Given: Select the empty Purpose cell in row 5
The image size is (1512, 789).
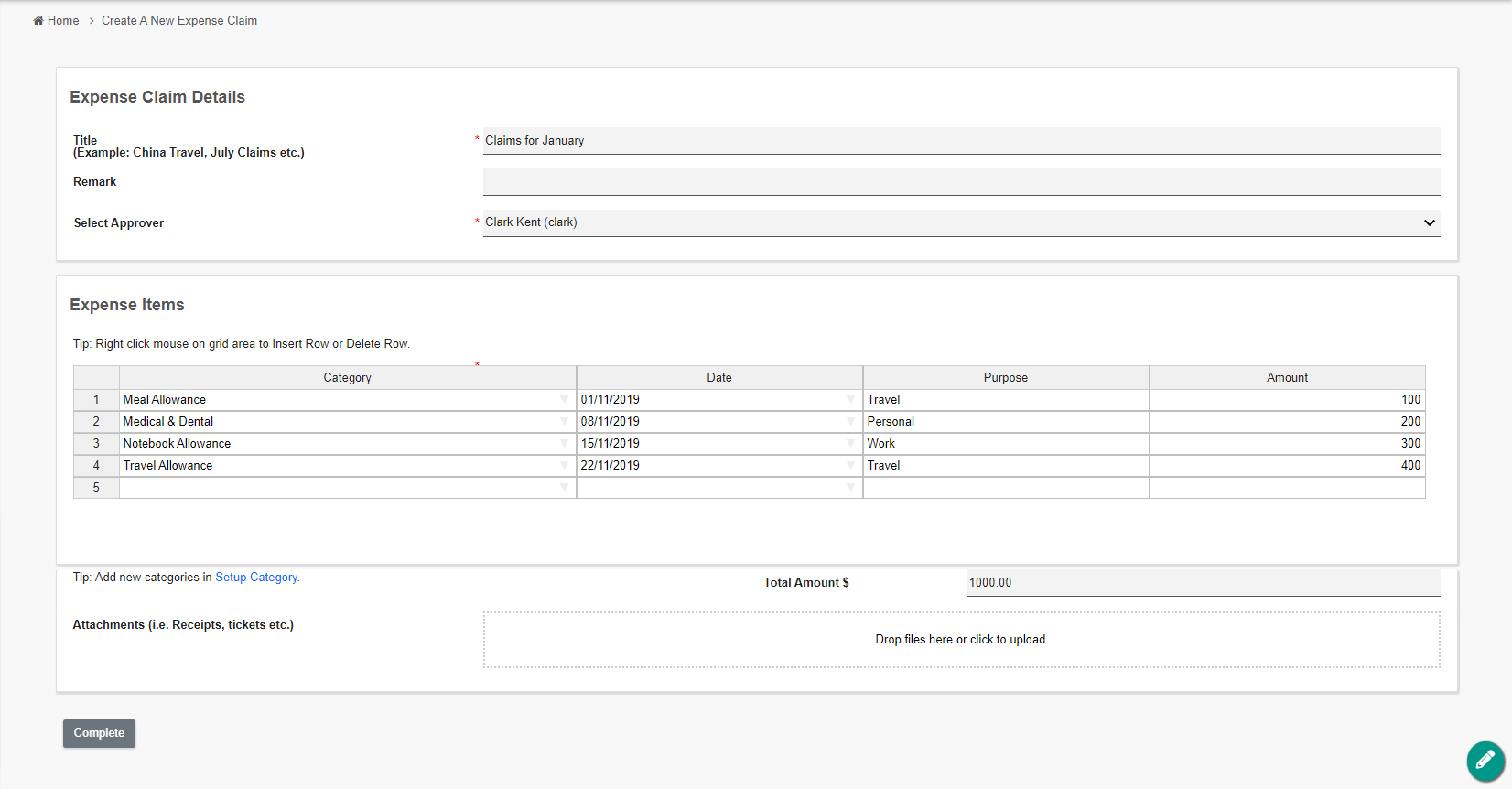Looking at the screenshot, I should [x=1005, y=488].
